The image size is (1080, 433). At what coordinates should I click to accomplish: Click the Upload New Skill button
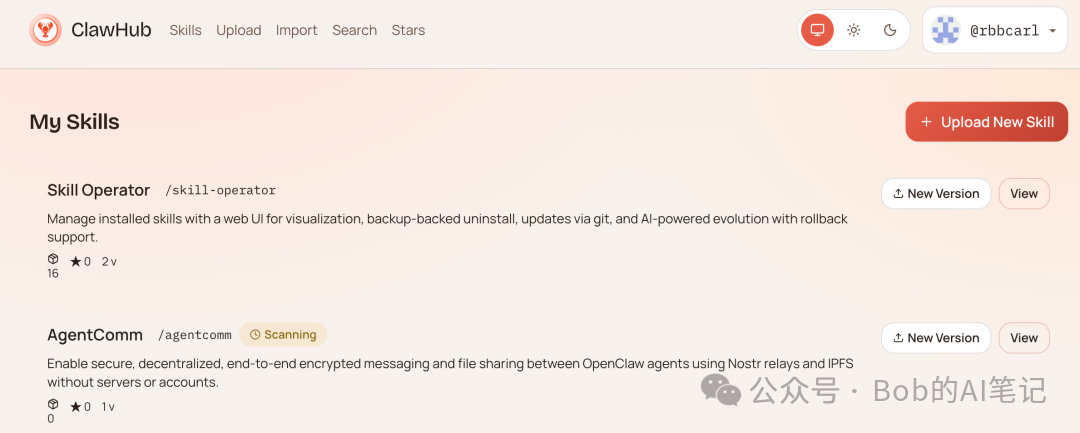point(985,122)
